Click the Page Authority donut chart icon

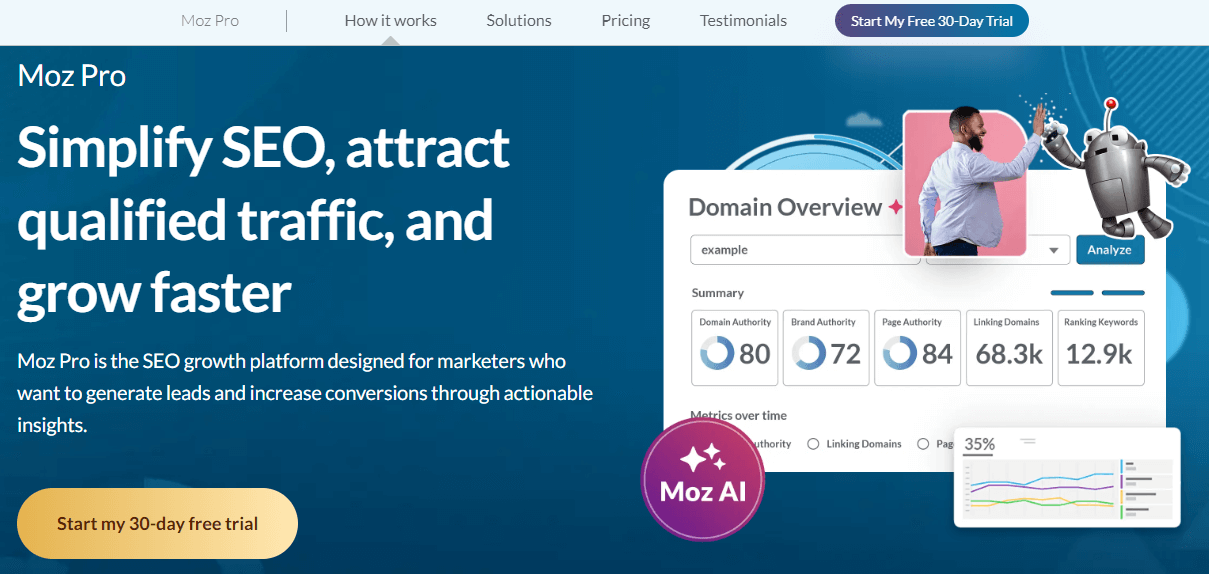900,353
